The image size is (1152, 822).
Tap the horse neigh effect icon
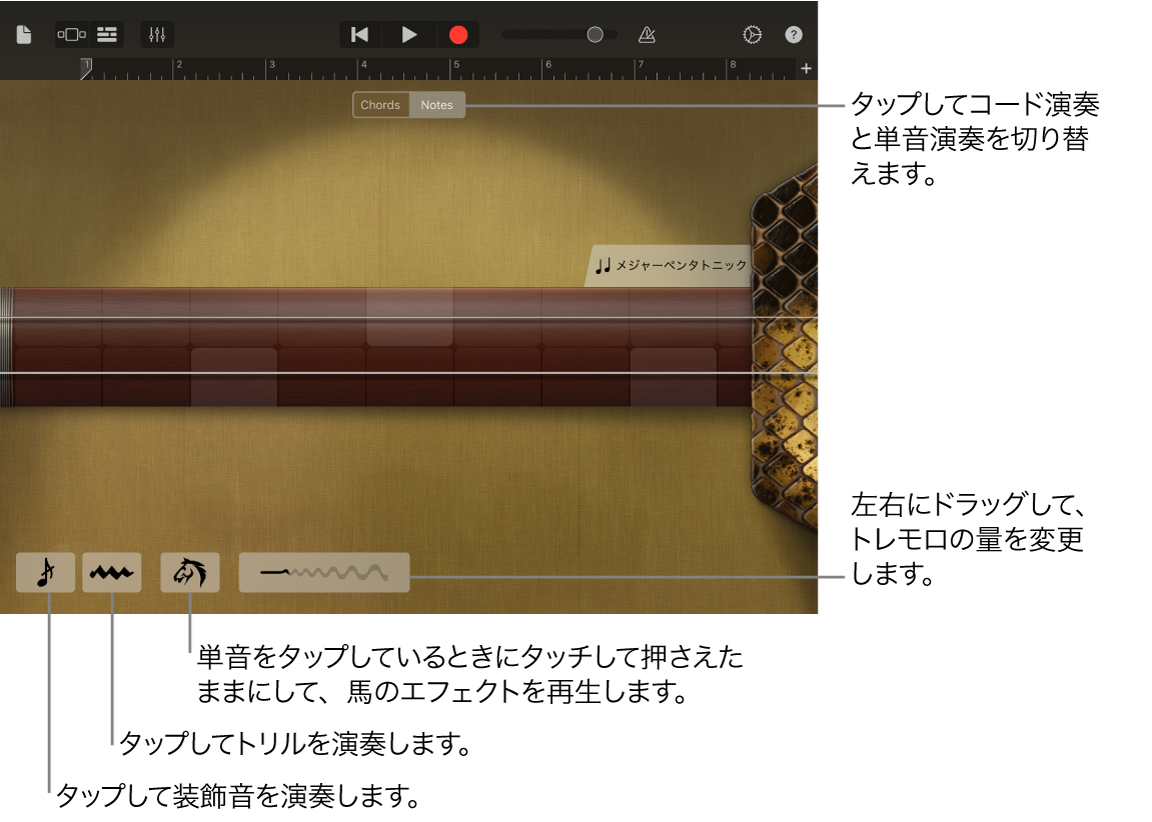189,572
